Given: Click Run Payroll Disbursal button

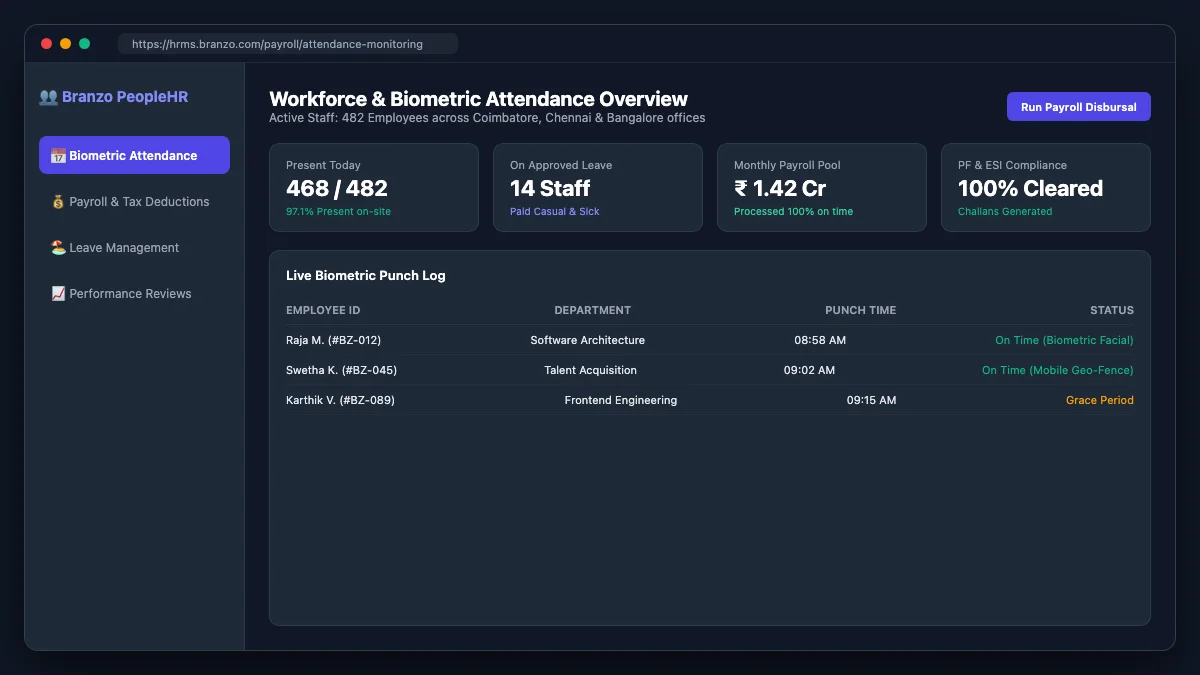Looking at the screenshot, I should coord(1078,107).
